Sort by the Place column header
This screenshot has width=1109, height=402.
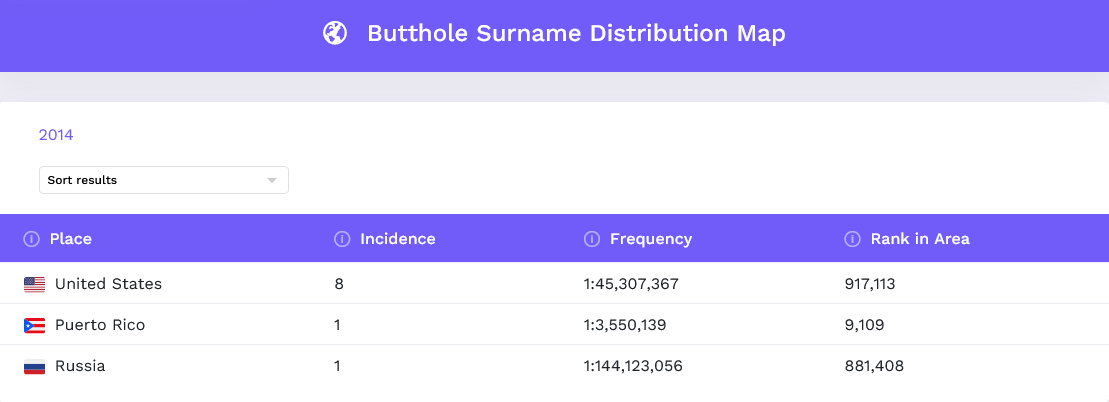[71, 239]
